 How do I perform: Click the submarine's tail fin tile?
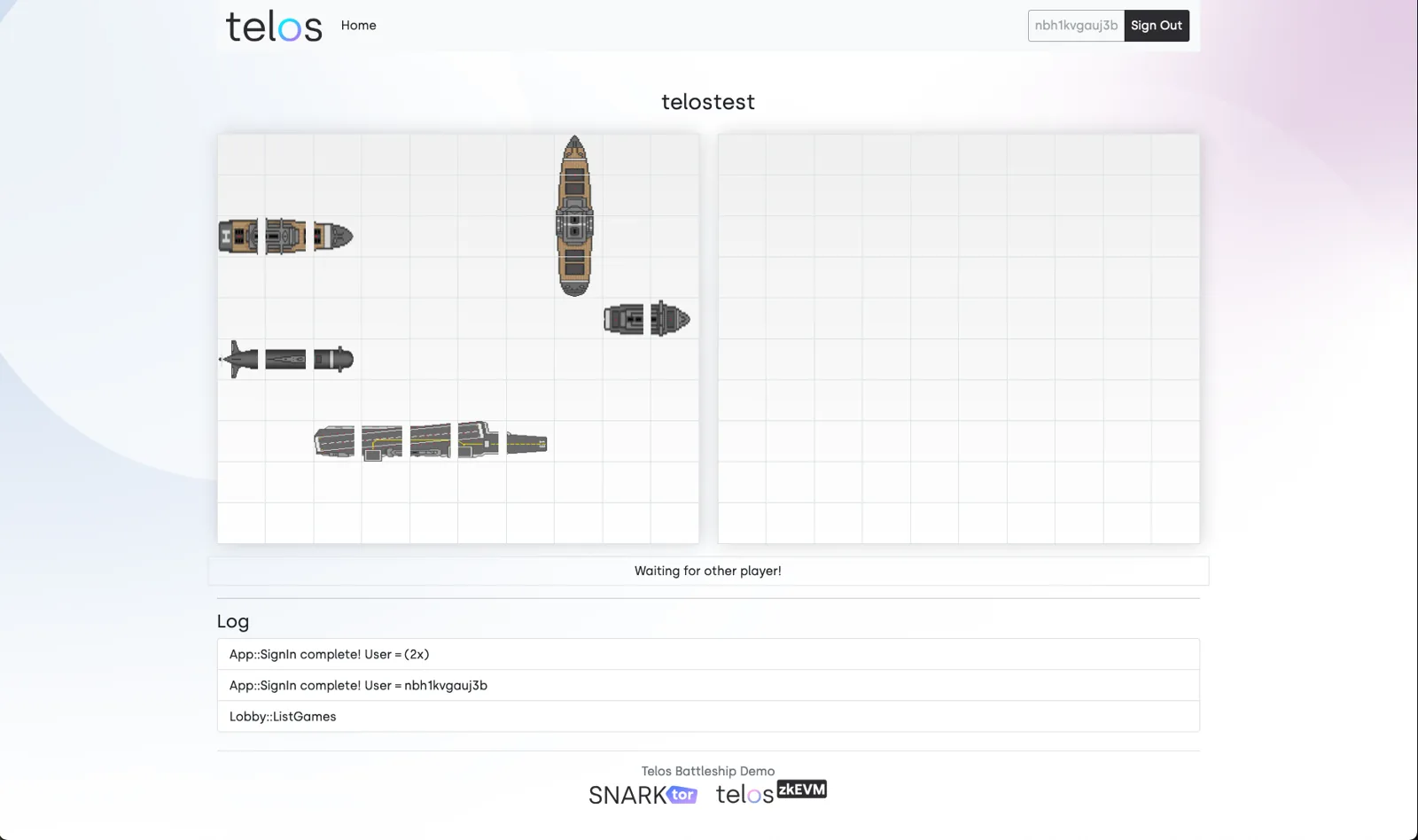[x=238, y=359]
